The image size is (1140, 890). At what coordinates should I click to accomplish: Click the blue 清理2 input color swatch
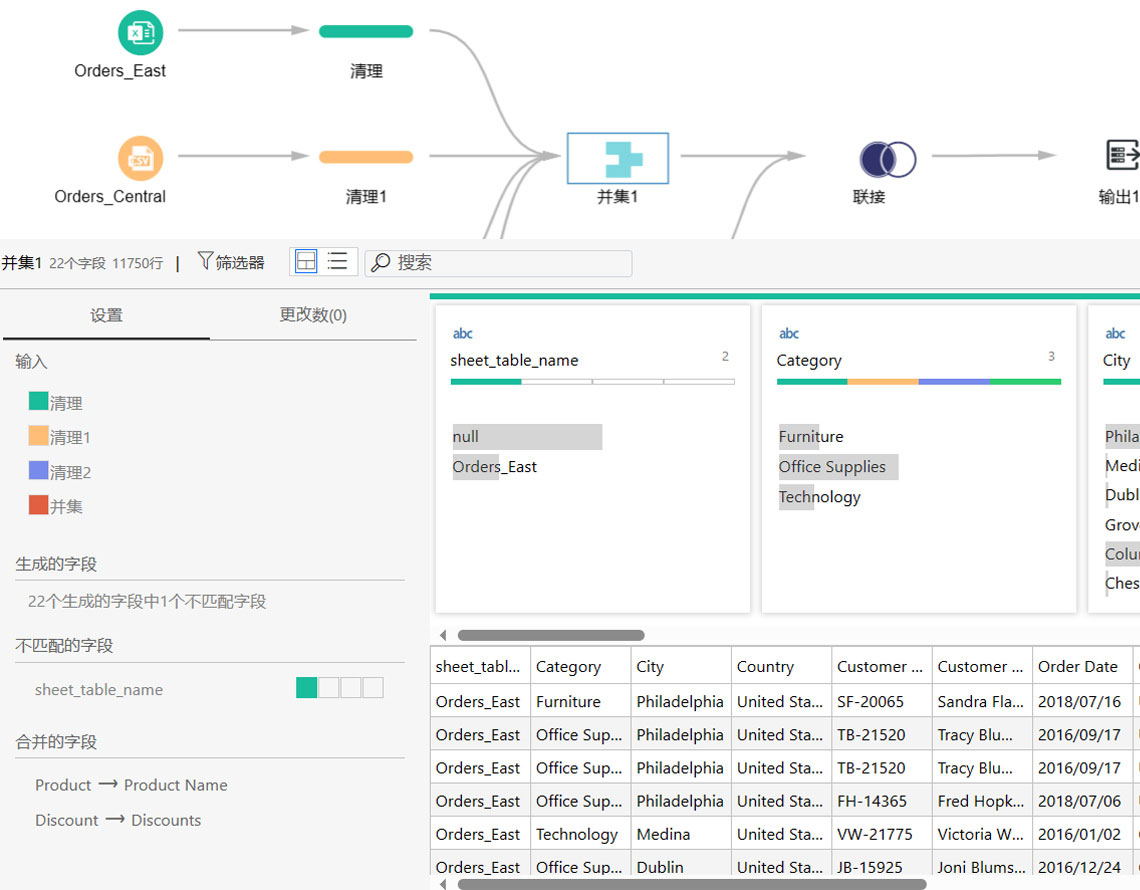(x=39, y=470)
